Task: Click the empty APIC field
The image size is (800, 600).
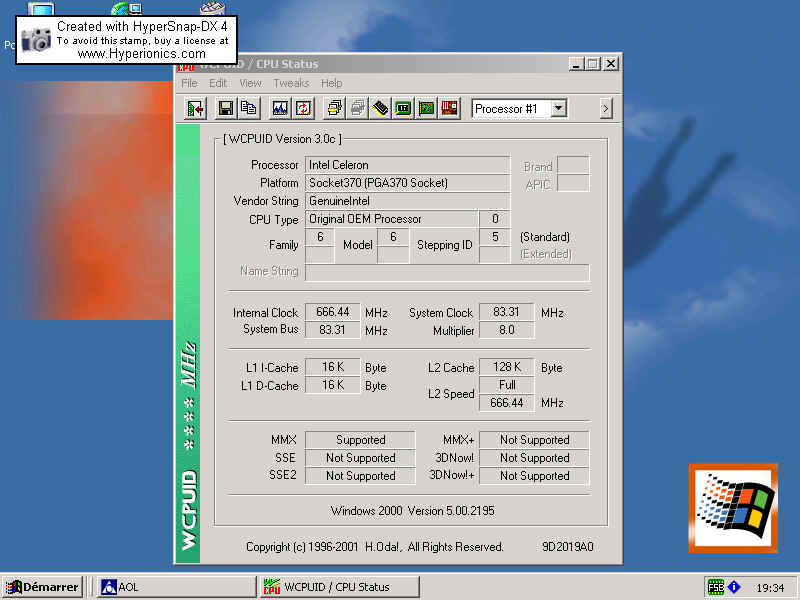Action: coord(573,183)
